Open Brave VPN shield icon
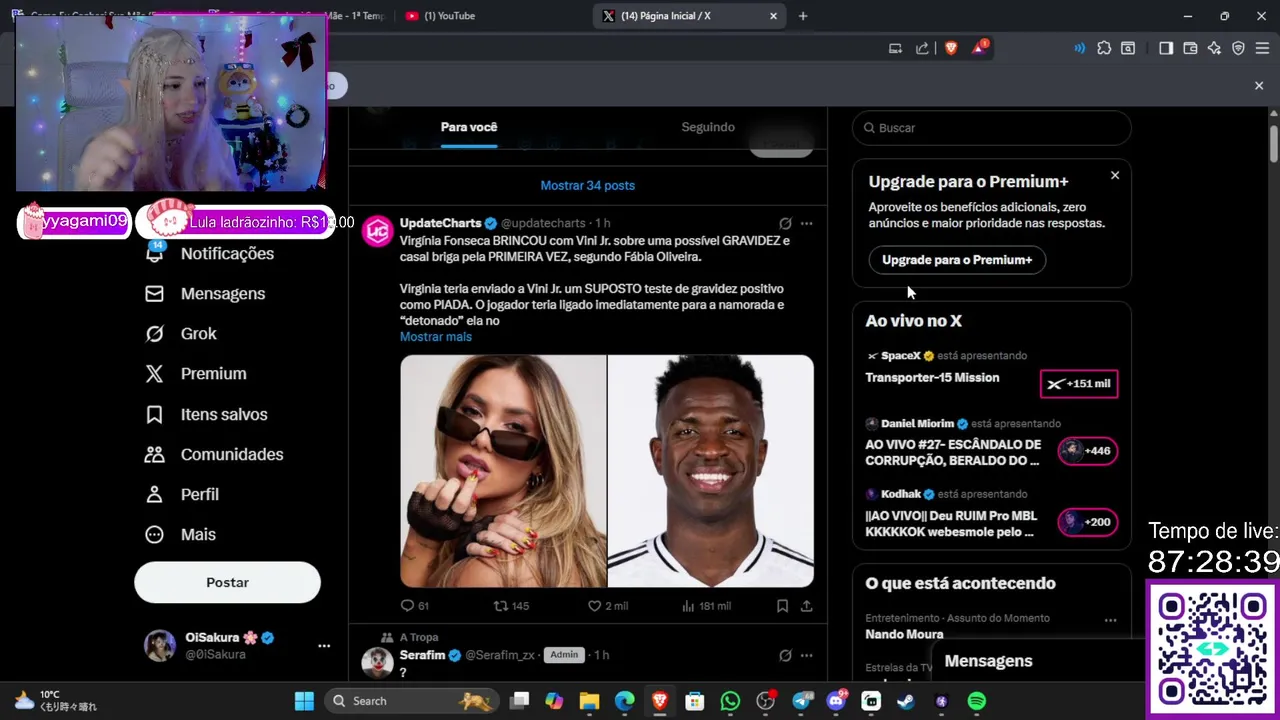Image resolution: width=1280 pixels, height=720 pixels. click(1238, 48)
